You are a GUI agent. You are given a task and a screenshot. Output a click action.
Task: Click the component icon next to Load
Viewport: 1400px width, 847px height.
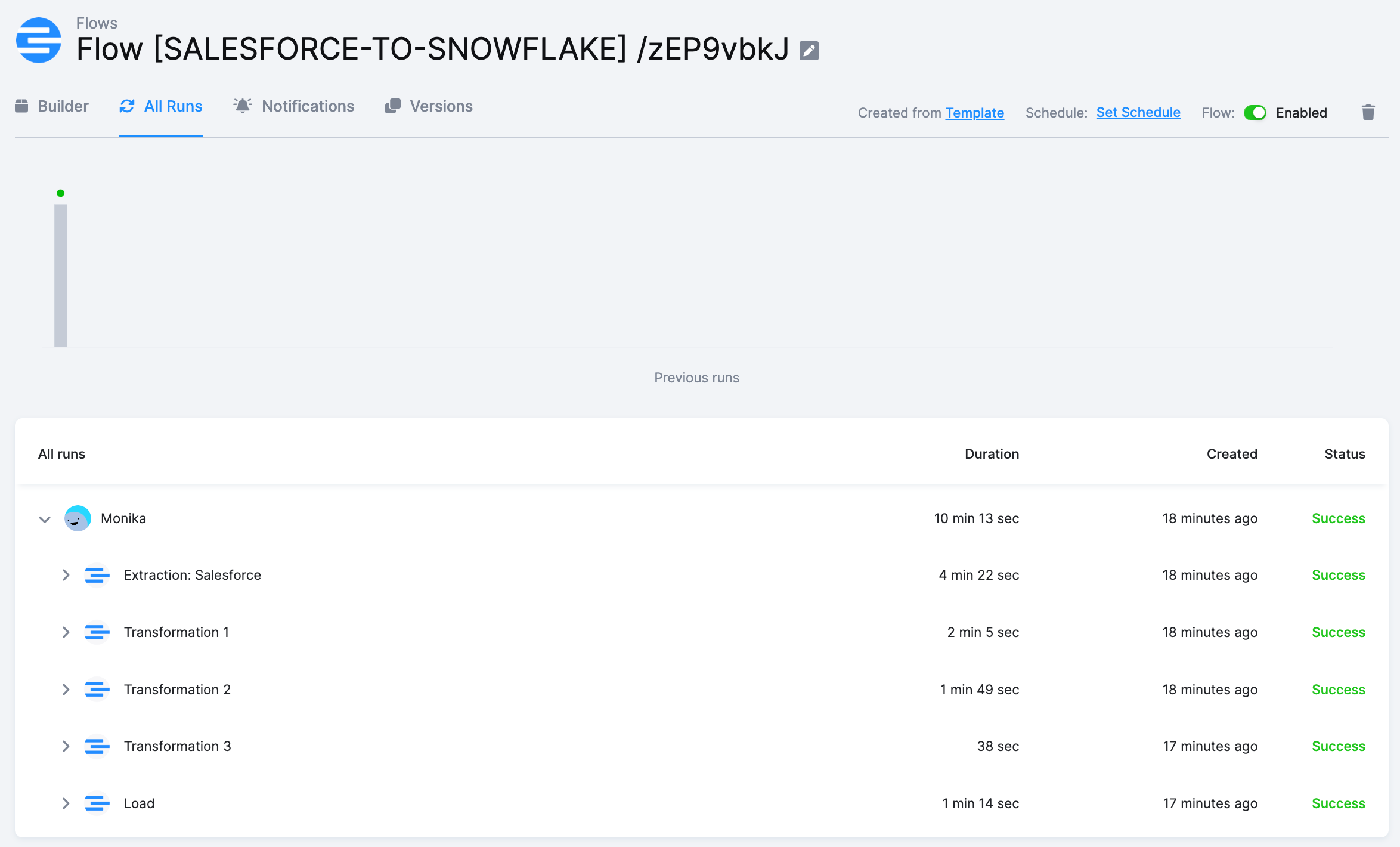[x=97, y=803]
